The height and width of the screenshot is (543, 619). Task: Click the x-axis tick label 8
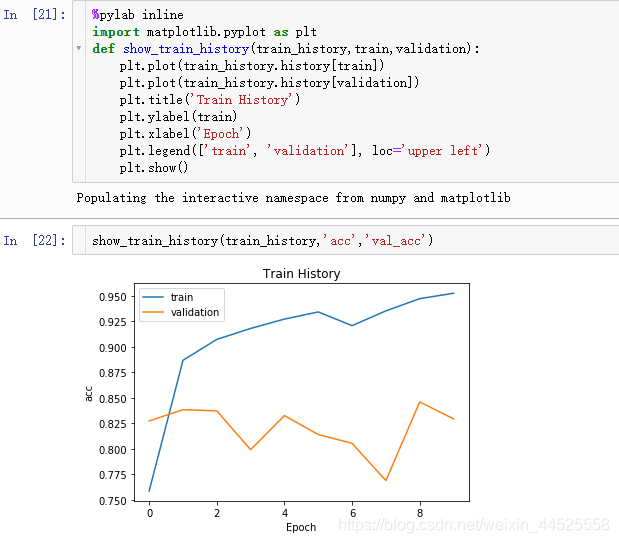(x=420, y=513)
